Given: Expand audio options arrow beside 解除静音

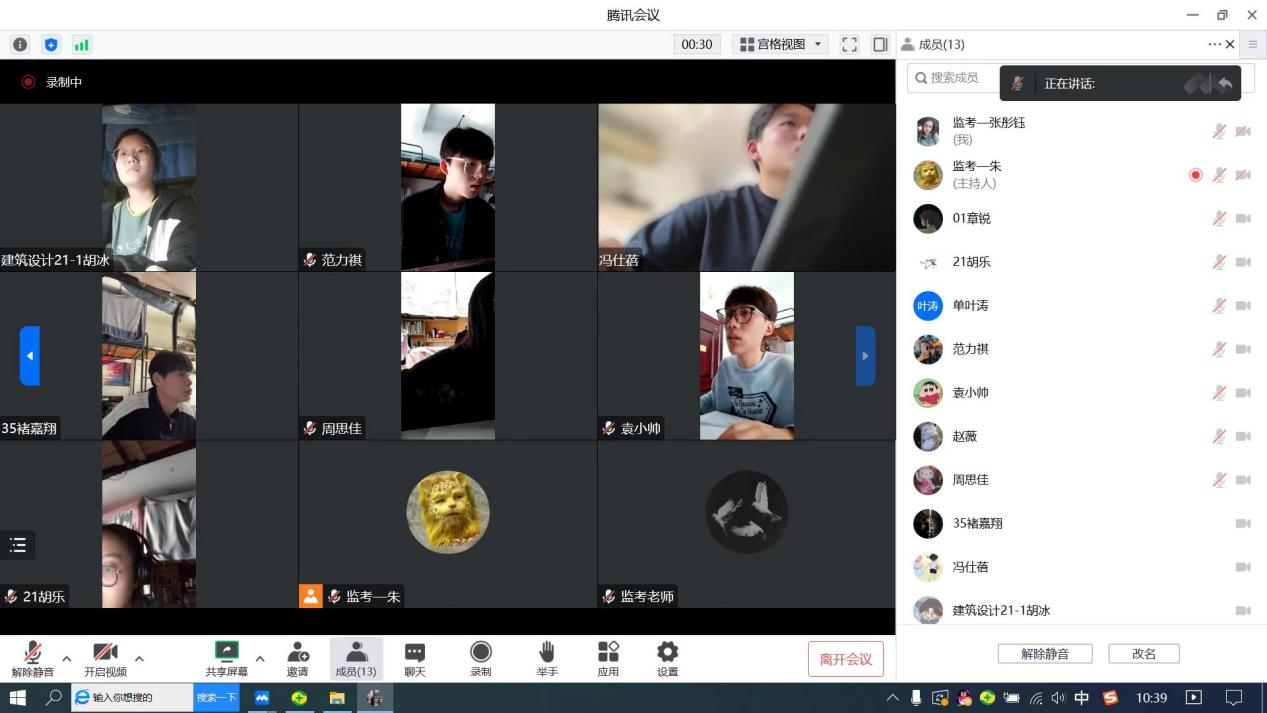Looking at the screenshot, I should pyautogui.click(x=67, y=658).
